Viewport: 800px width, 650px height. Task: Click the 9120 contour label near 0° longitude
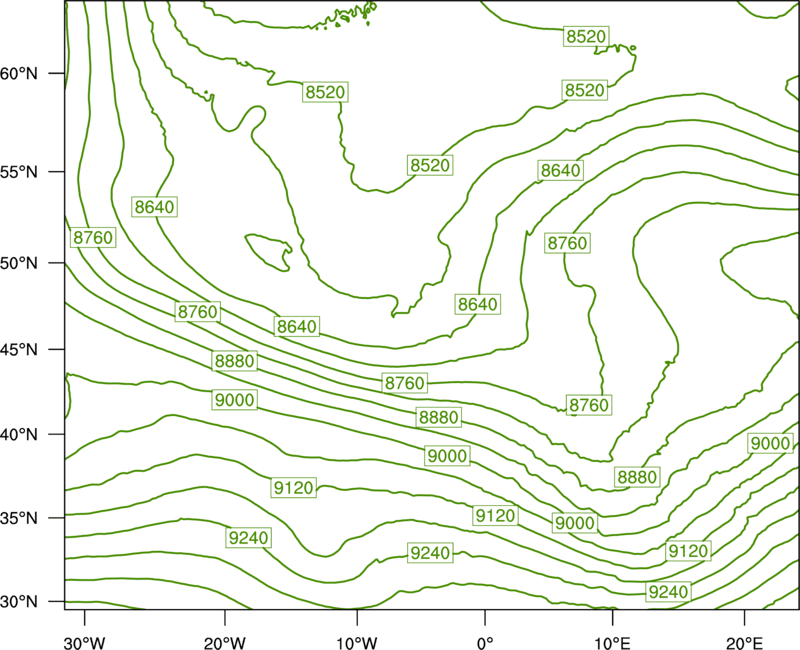[495, 515]
